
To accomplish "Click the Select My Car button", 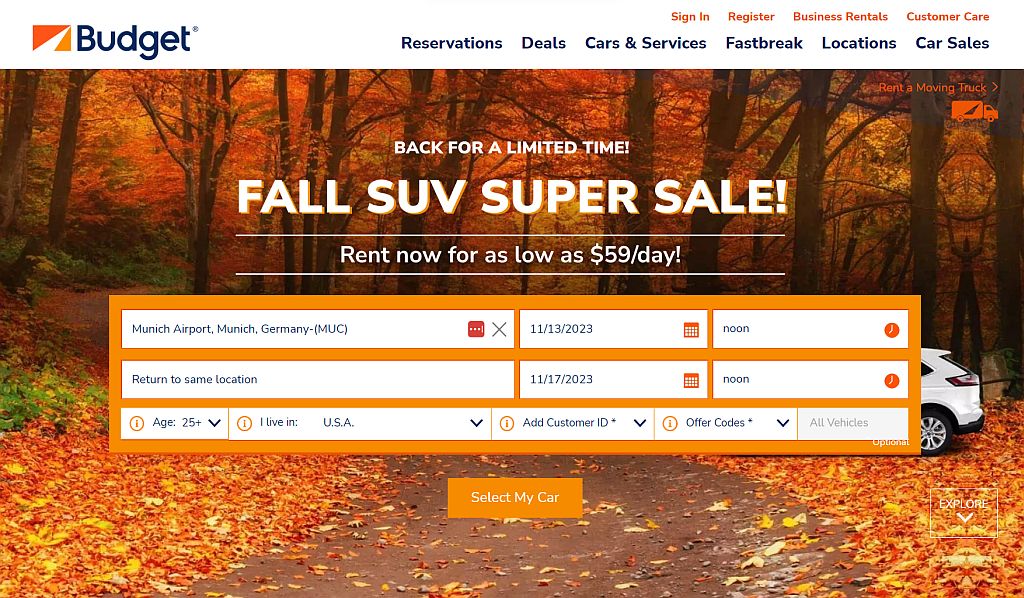I will (x=515, y=497).
